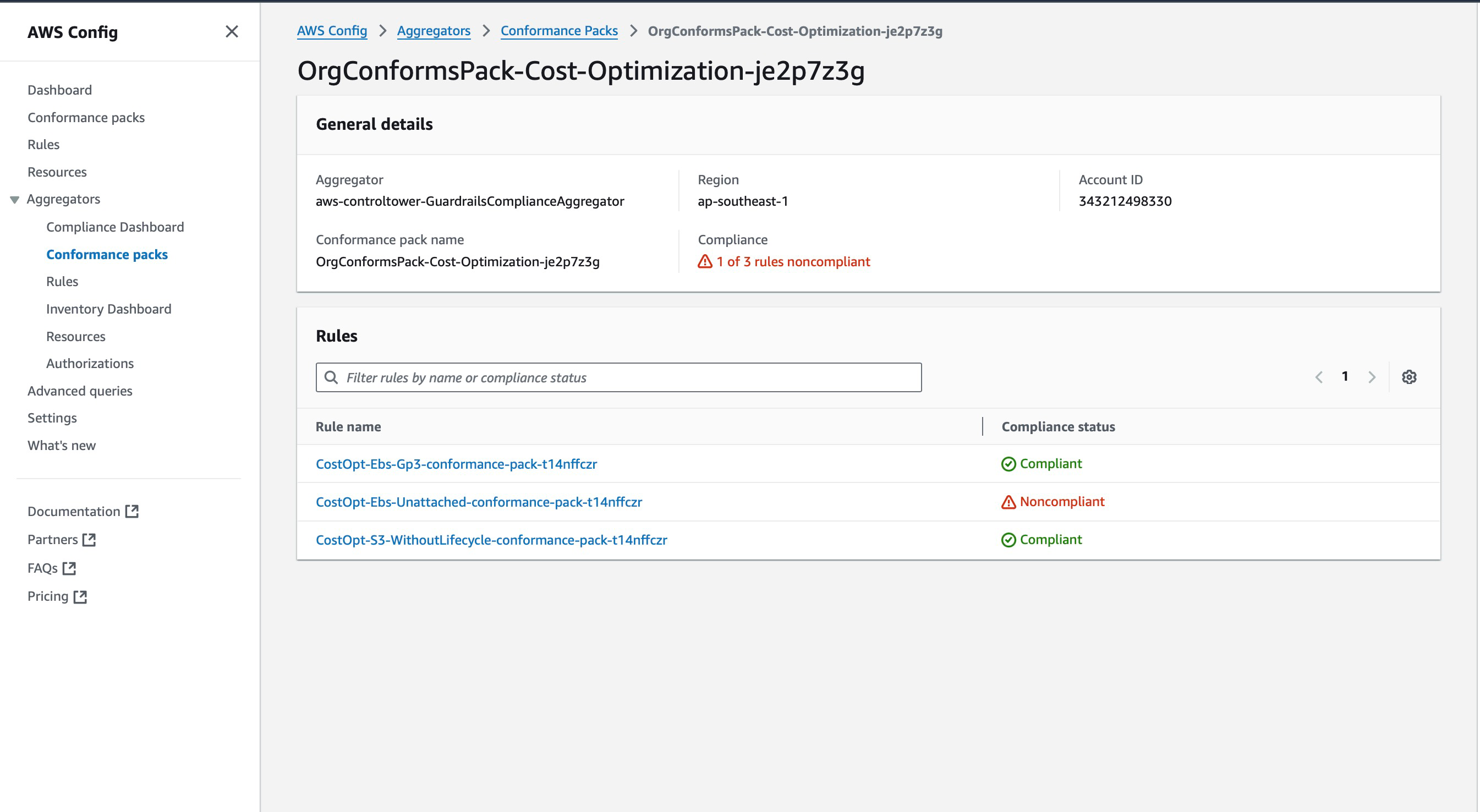Open FAQs via its external link icon

point(69,568)
